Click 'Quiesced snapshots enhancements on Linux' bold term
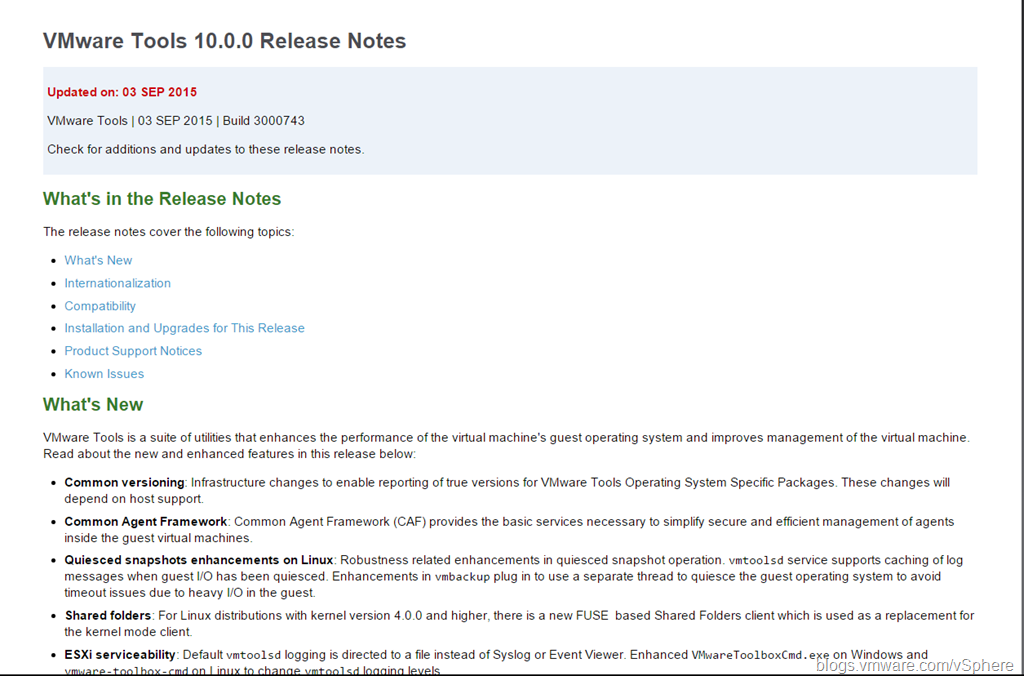 199,560
